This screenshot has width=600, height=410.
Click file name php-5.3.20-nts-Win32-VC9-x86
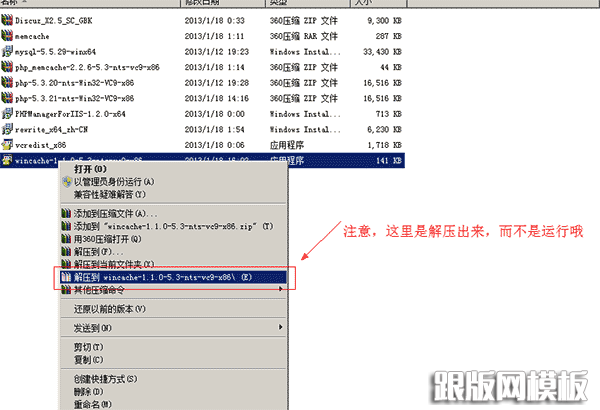pyautogui.click(x=75, y=83)
